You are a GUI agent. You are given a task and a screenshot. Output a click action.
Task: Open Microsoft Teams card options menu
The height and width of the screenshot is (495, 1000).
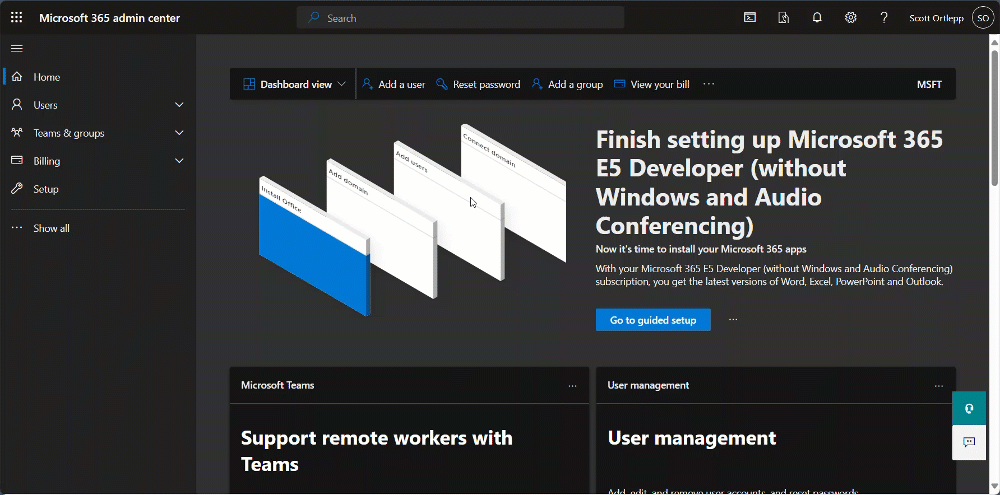point(573,386)
